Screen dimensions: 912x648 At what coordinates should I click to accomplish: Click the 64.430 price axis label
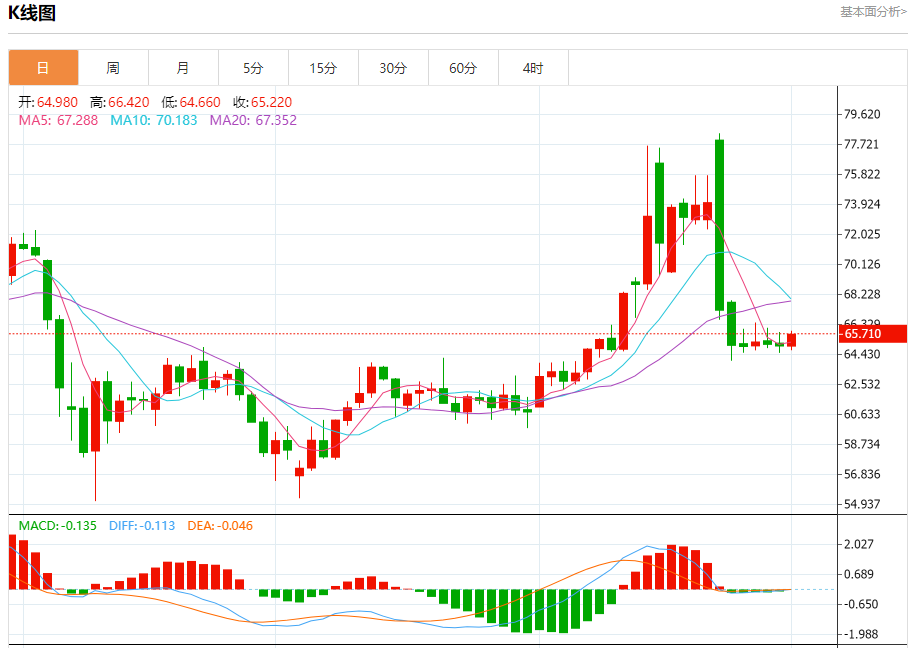(x=862, y=354)
